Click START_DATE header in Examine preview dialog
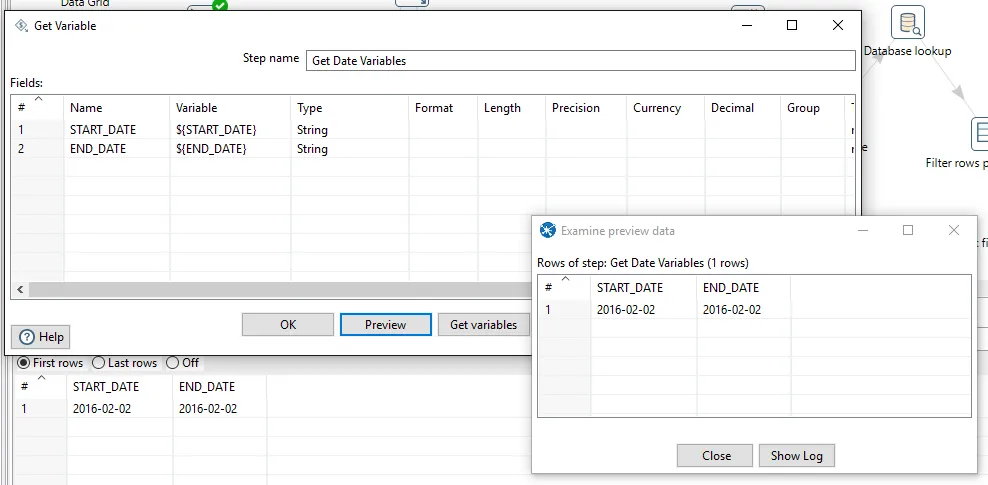The image size is (988, 485). (x=643, y=287)
